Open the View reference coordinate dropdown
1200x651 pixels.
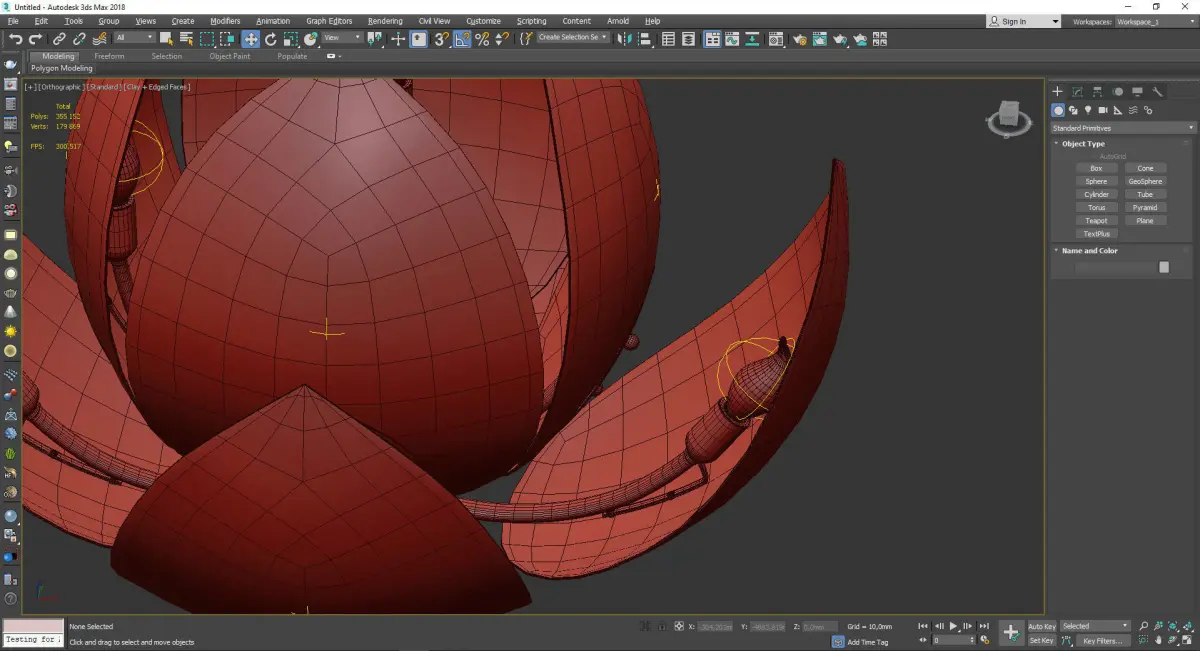(x=342, y=38)
